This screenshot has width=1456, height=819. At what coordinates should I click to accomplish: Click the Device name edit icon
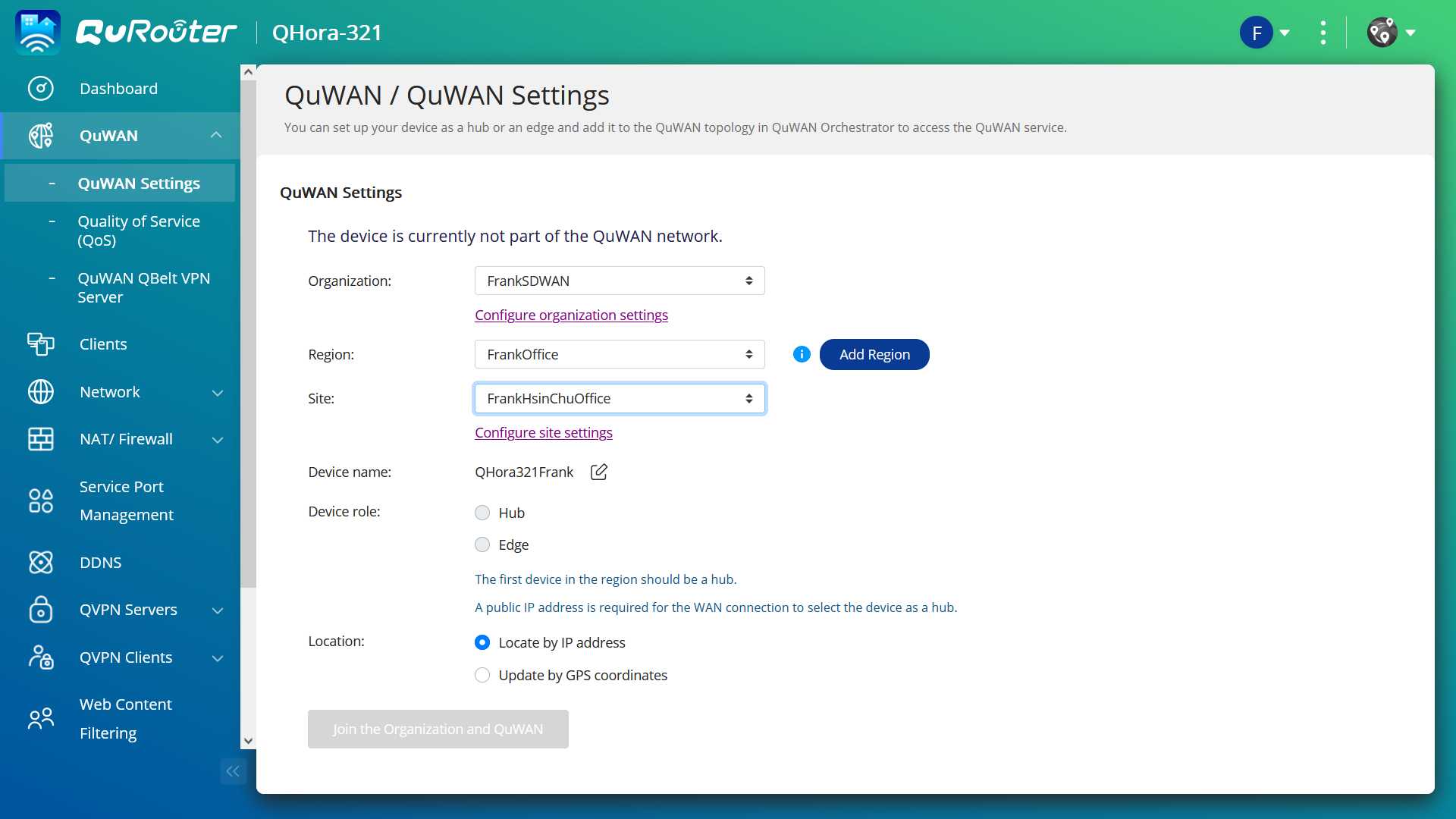pyautogui.click(x=598, y=472)
